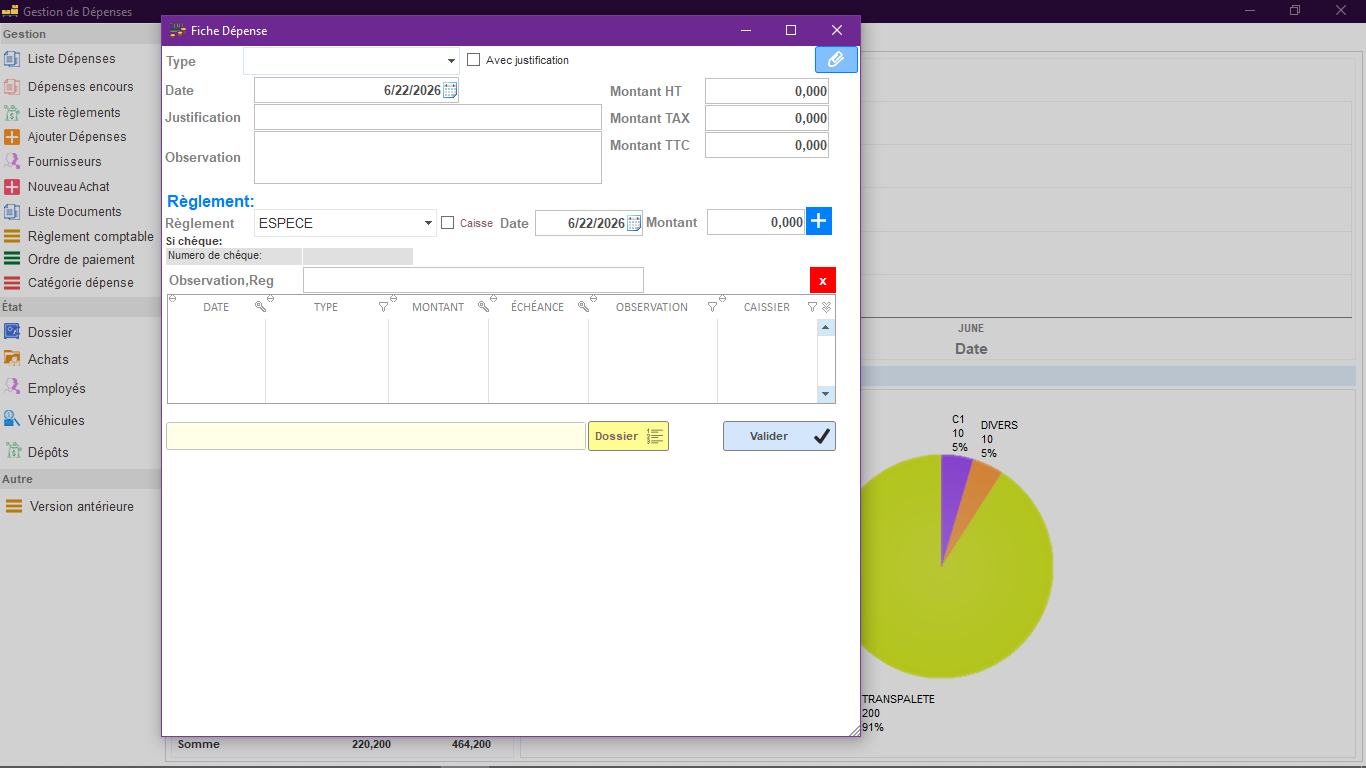Expand grid column options double-chevron

click(x=826, y=307)
